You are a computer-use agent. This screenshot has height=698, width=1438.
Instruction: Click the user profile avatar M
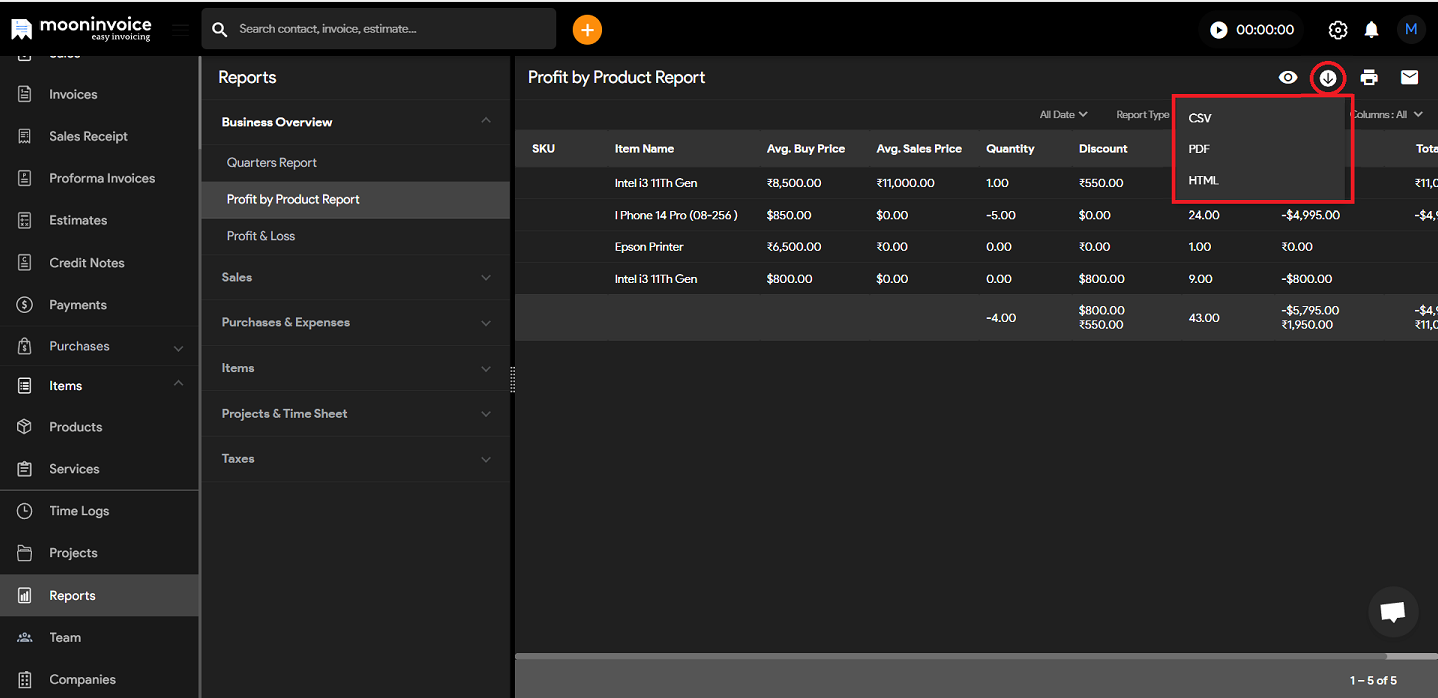point(1411,30)
